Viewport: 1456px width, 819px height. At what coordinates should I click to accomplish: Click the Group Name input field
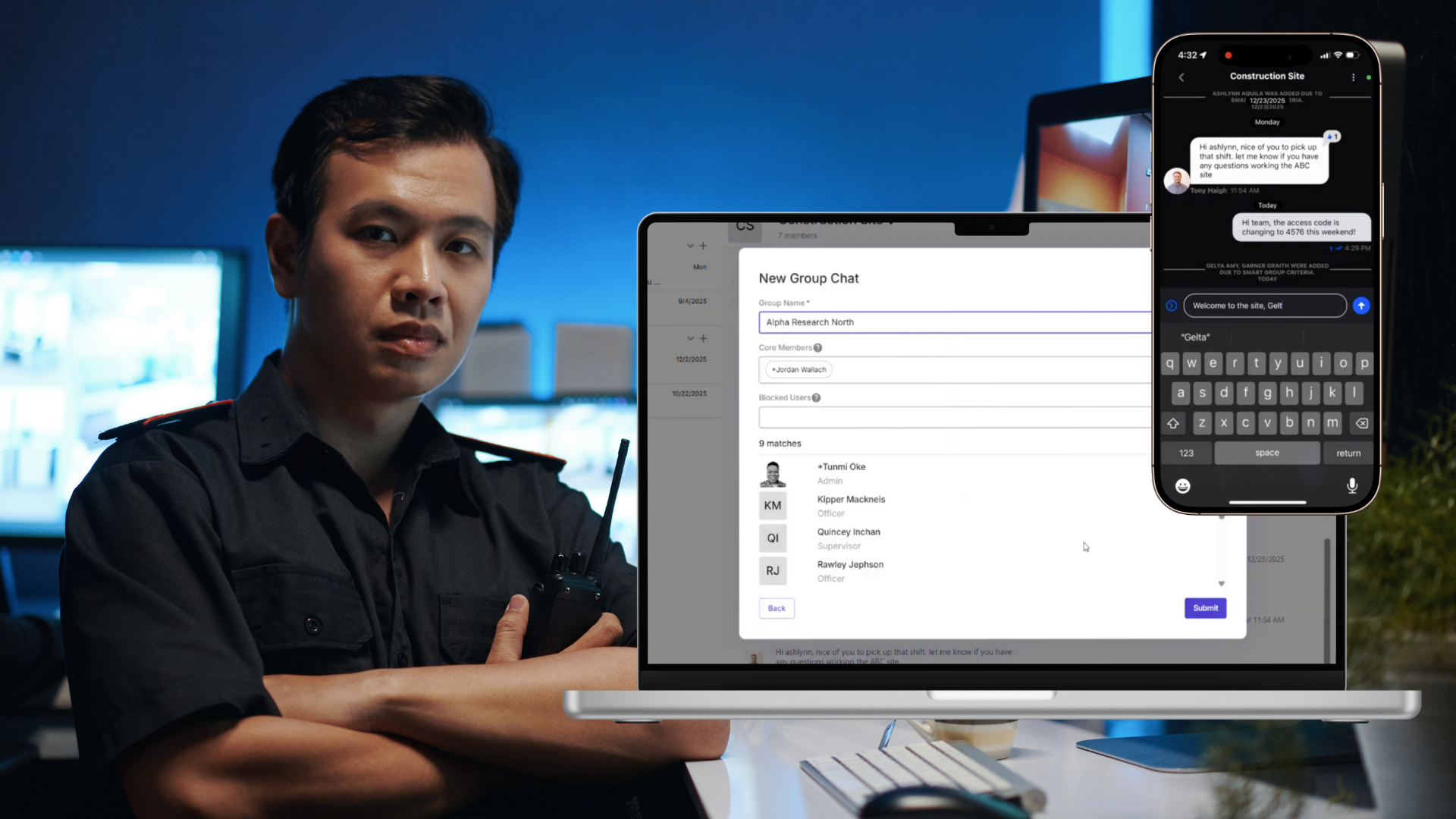point(955,322)
